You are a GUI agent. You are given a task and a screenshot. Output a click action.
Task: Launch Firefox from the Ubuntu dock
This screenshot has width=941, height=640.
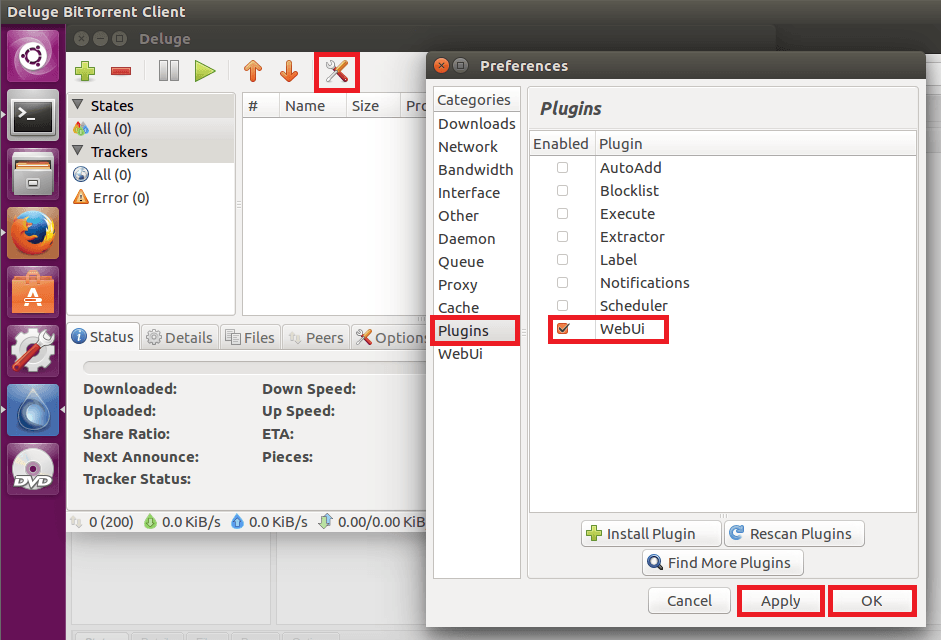click(x=33, y=234)
